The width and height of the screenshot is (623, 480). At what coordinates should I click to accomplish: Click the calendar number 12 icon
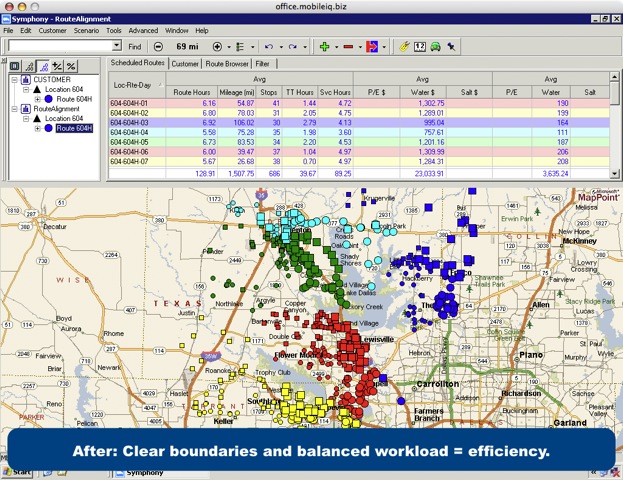pyautogui.click(x=419, y=46)
